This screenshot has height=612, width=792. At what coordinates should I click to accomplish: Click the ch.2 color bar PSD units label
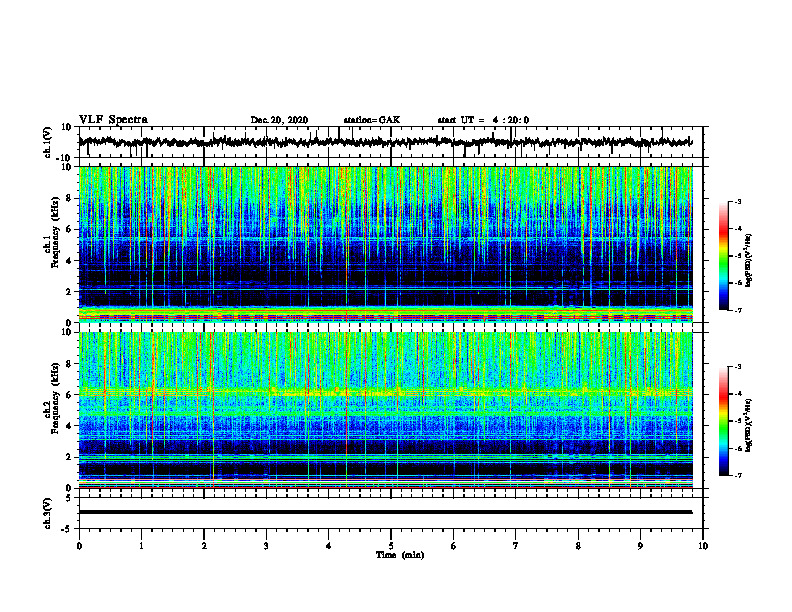(749, 426)
